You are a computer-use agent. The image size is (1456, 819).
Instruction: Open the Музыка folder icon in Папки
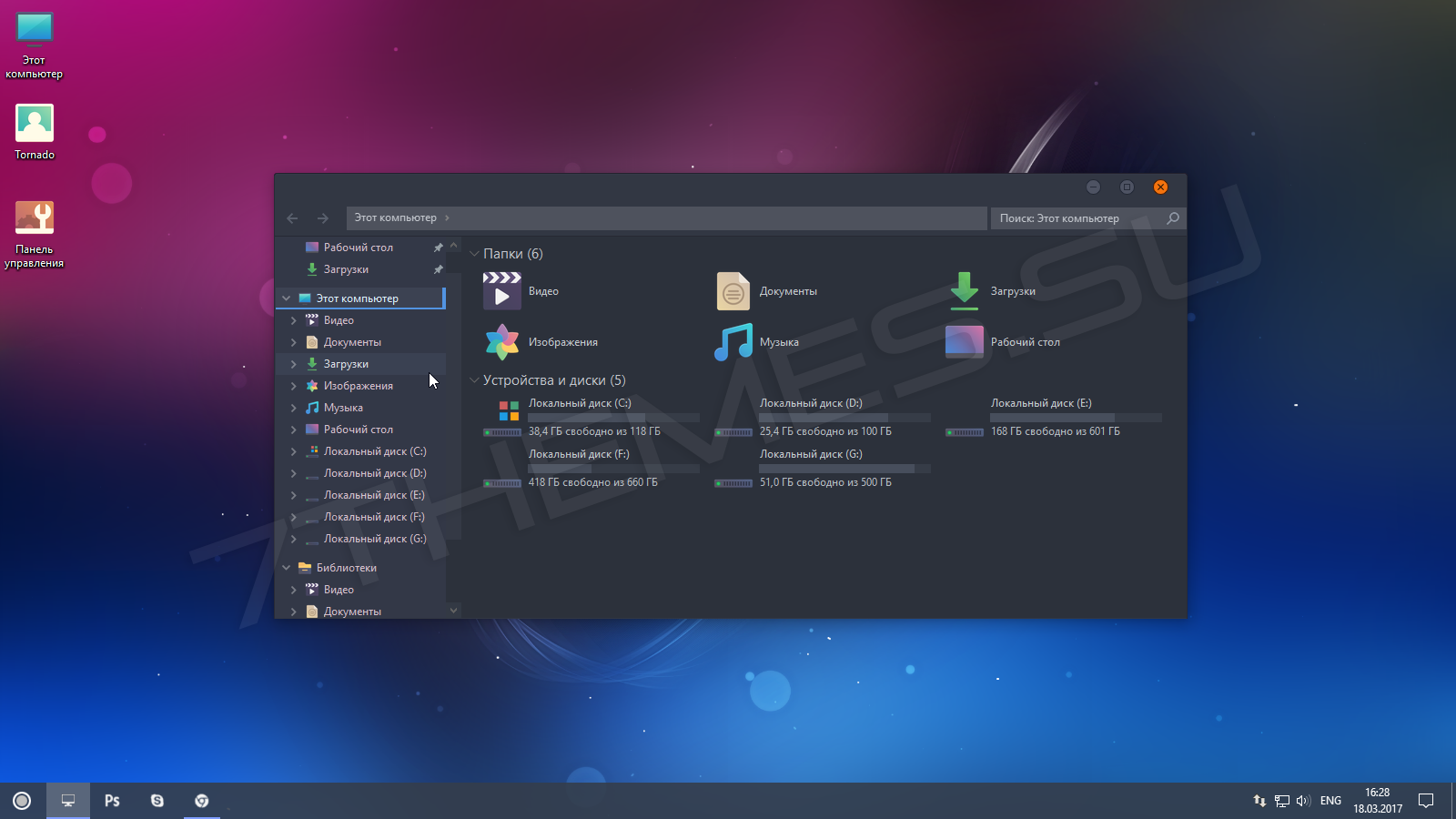pyautogui.click(x=733, y=342)
